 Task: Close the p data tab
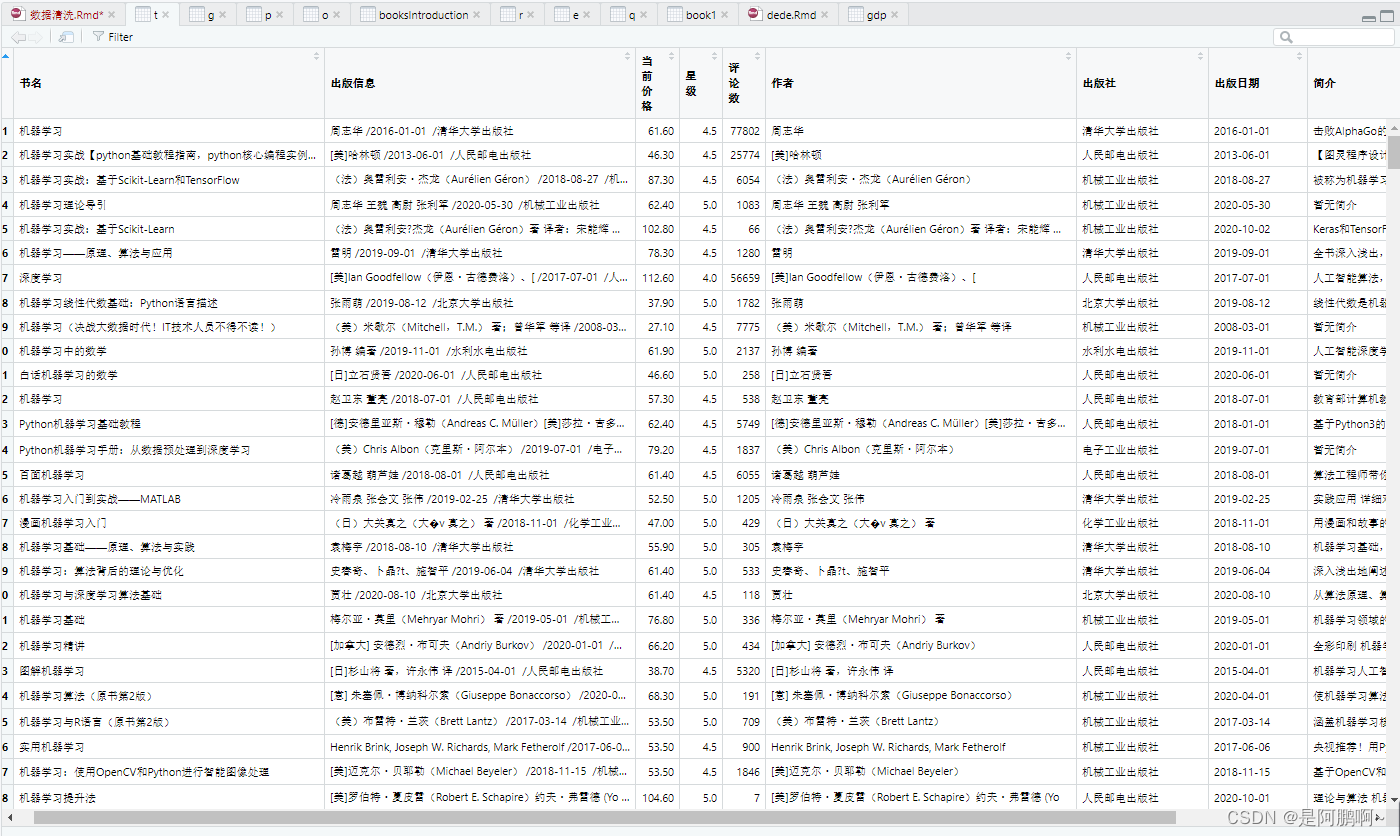(x=280, y=15)
